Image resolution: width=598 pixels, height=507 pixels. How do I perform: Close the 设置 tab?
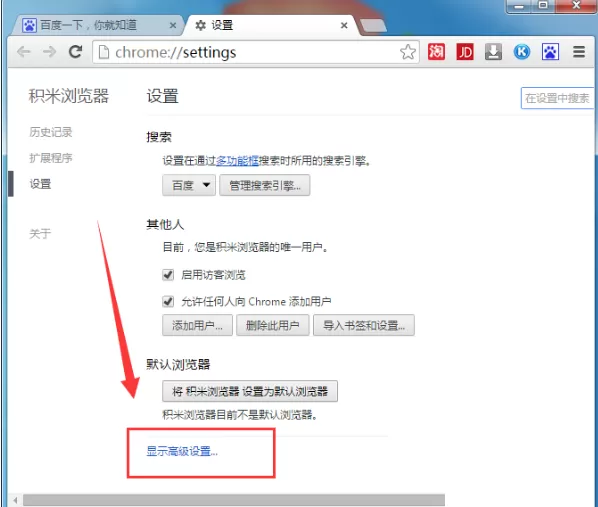(344, 26)
